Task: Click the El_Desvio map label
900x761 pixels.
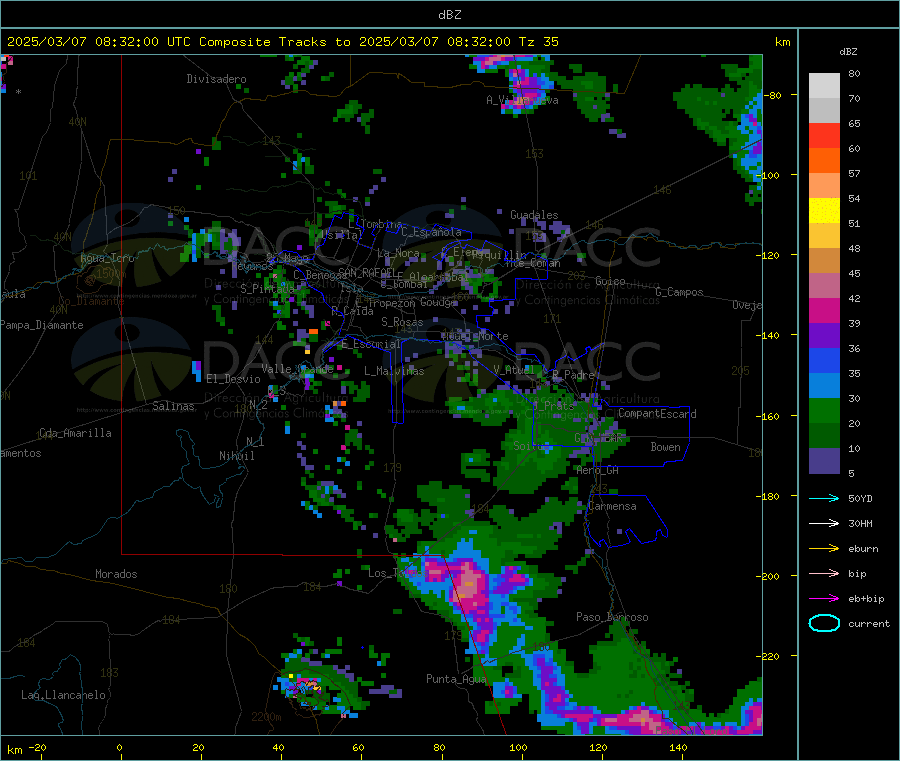Action: point(234,379)
